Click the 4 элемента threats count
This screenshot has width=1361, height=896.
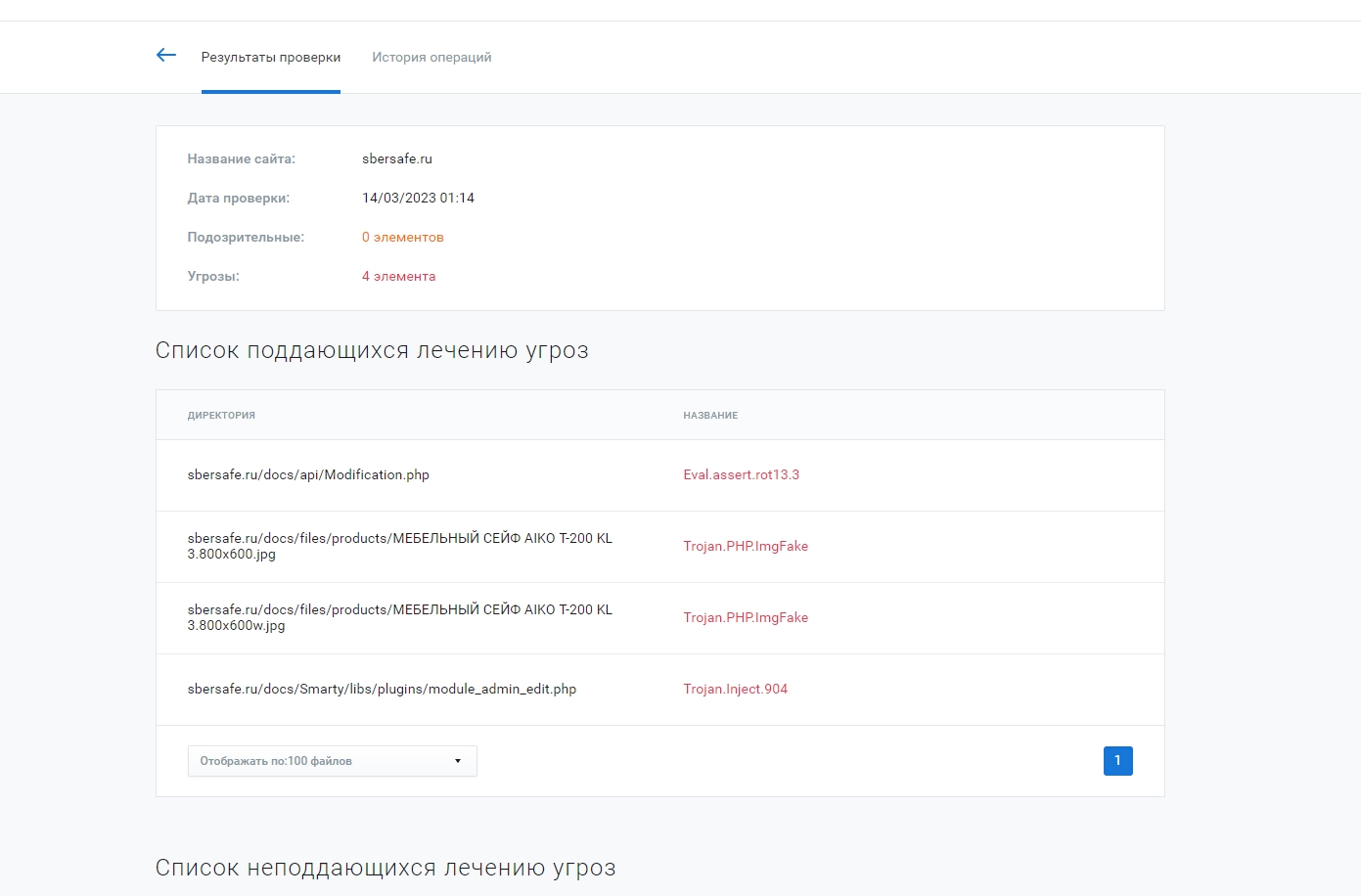398,277
